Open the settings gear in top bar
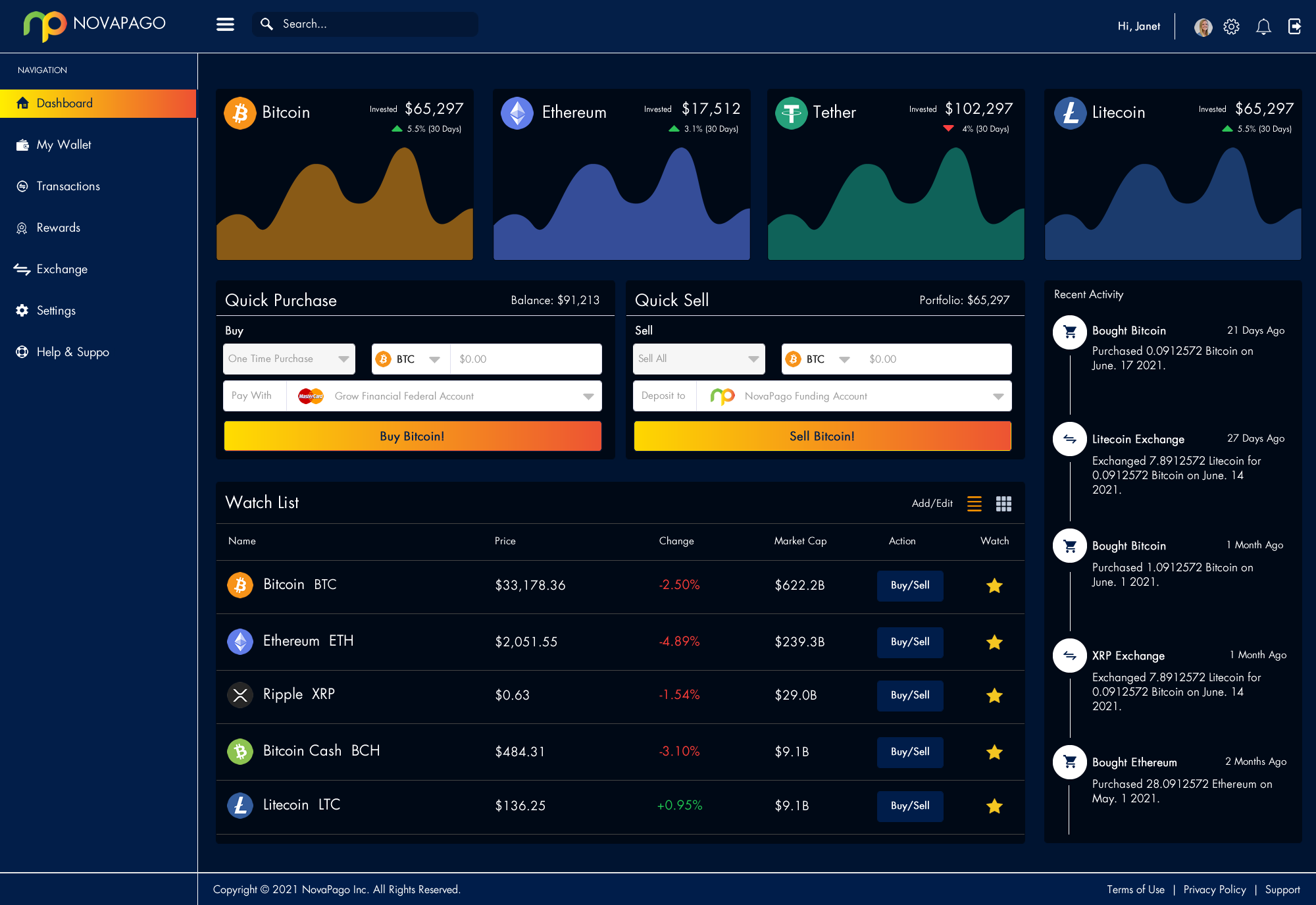 point(1231,26)
